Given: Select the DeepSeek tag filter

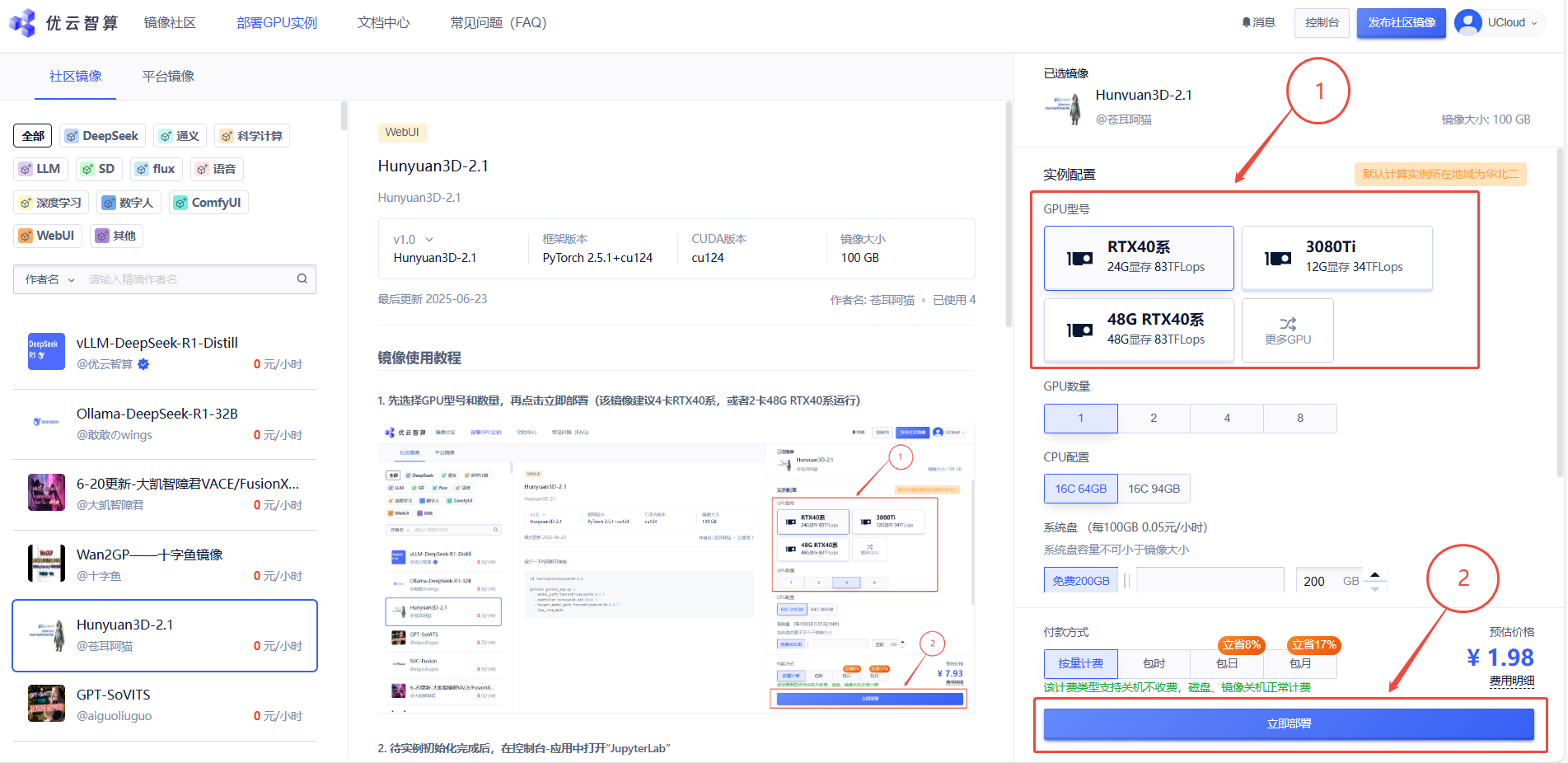Looking at the screenshot, I should pyautogui.click(x=102, y=136).
